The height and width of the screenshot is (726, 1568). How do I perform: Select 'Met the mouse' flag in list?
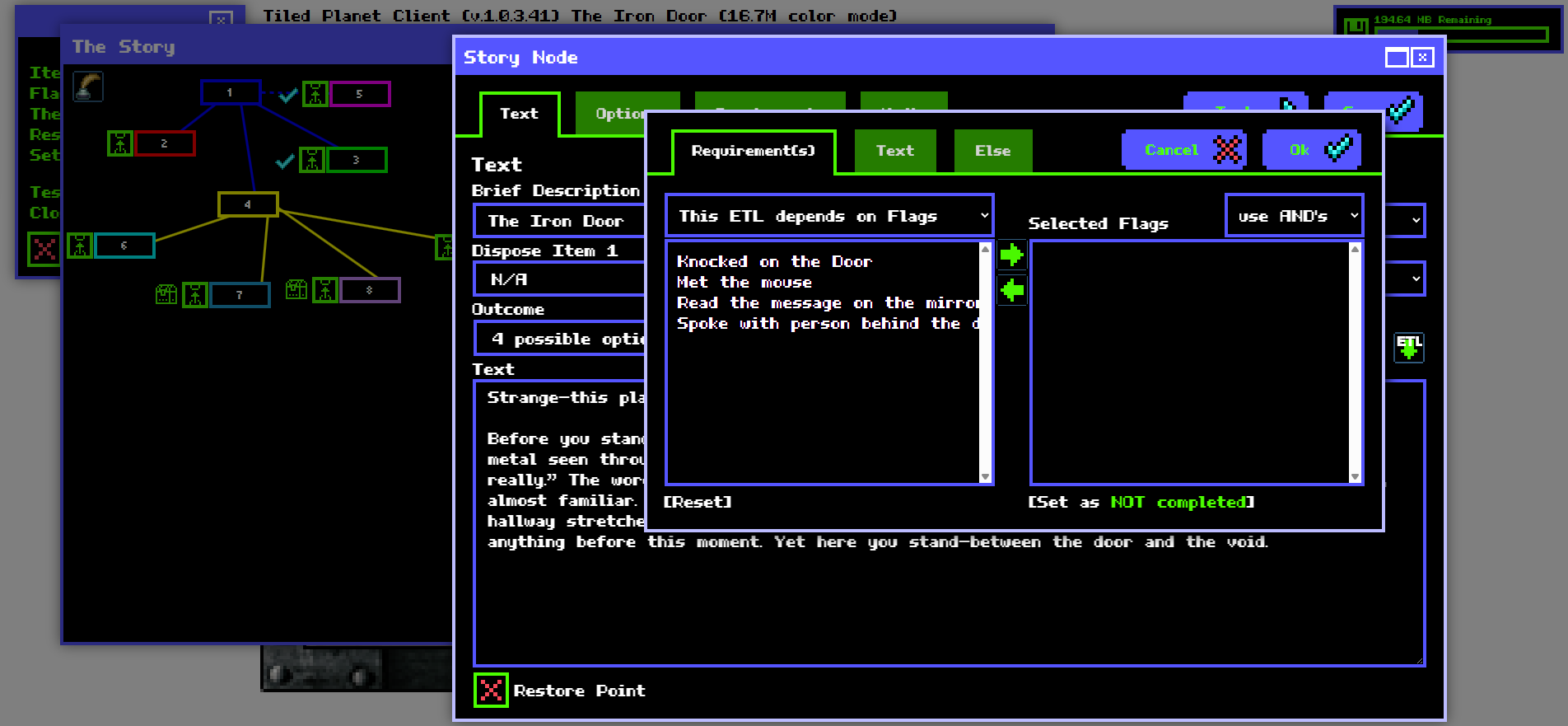point(744,282)
